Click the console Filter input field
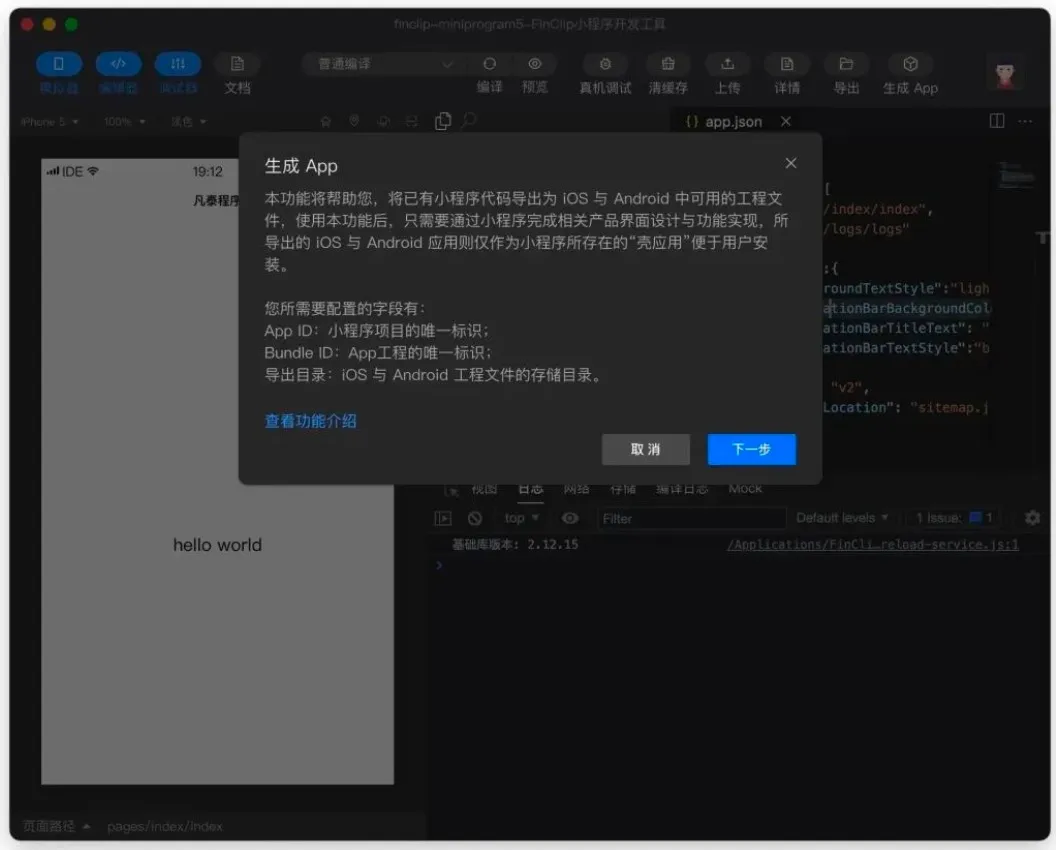The width and height of the screenshot is (1056, 850). pos(691,519)
